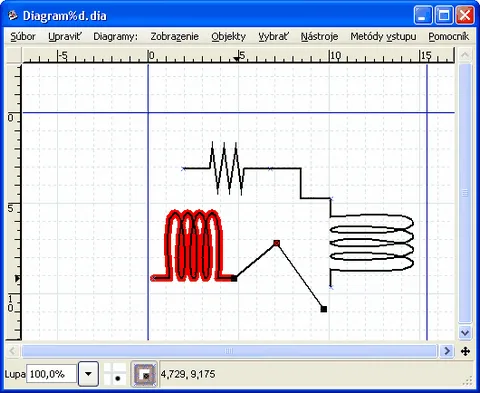480x393 pixels.
Task: Select the red highlighted inductor coil shape
Action: click(x=193, y=246)
